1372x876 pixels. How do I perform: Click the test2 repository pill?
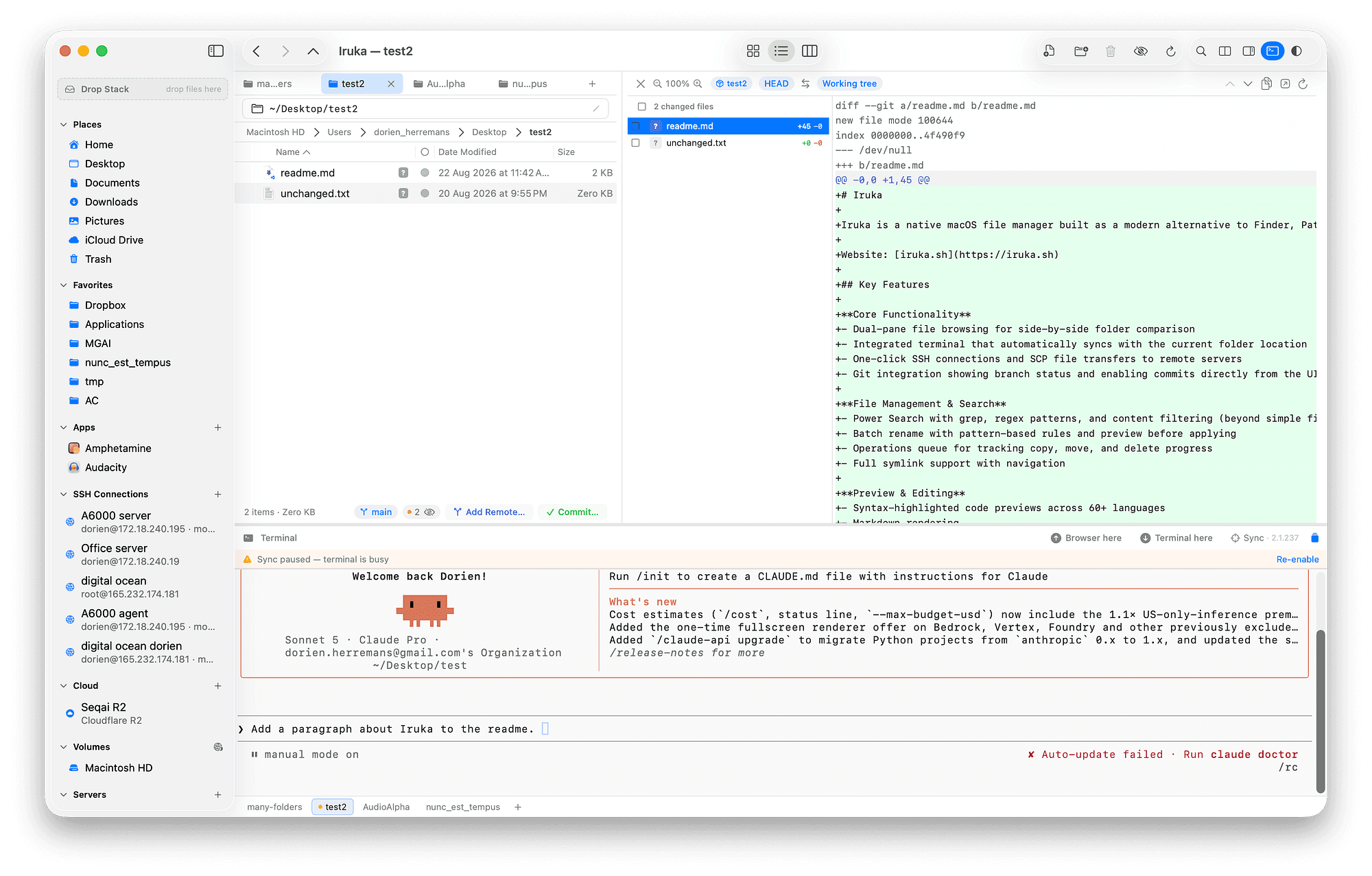[731, 84]
